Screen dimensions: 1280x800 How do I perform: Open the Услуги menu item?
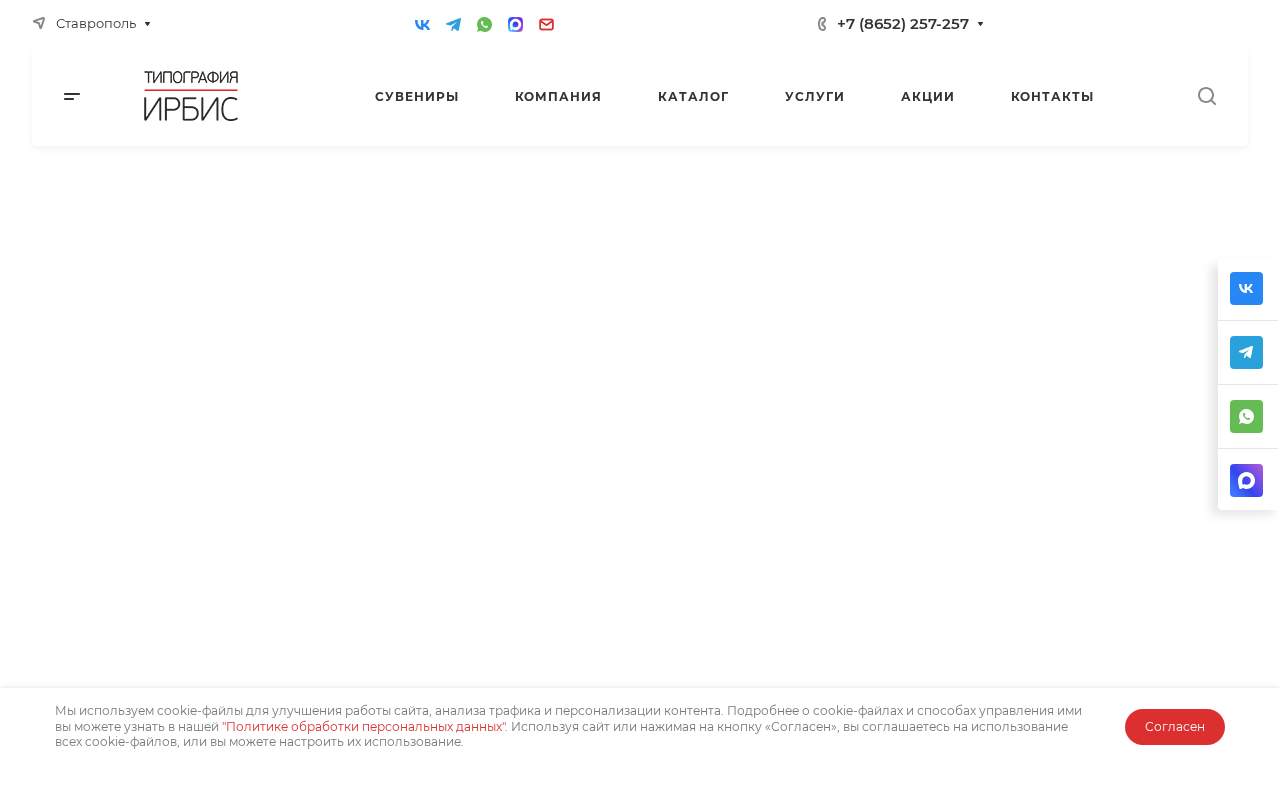pos(815,96)
